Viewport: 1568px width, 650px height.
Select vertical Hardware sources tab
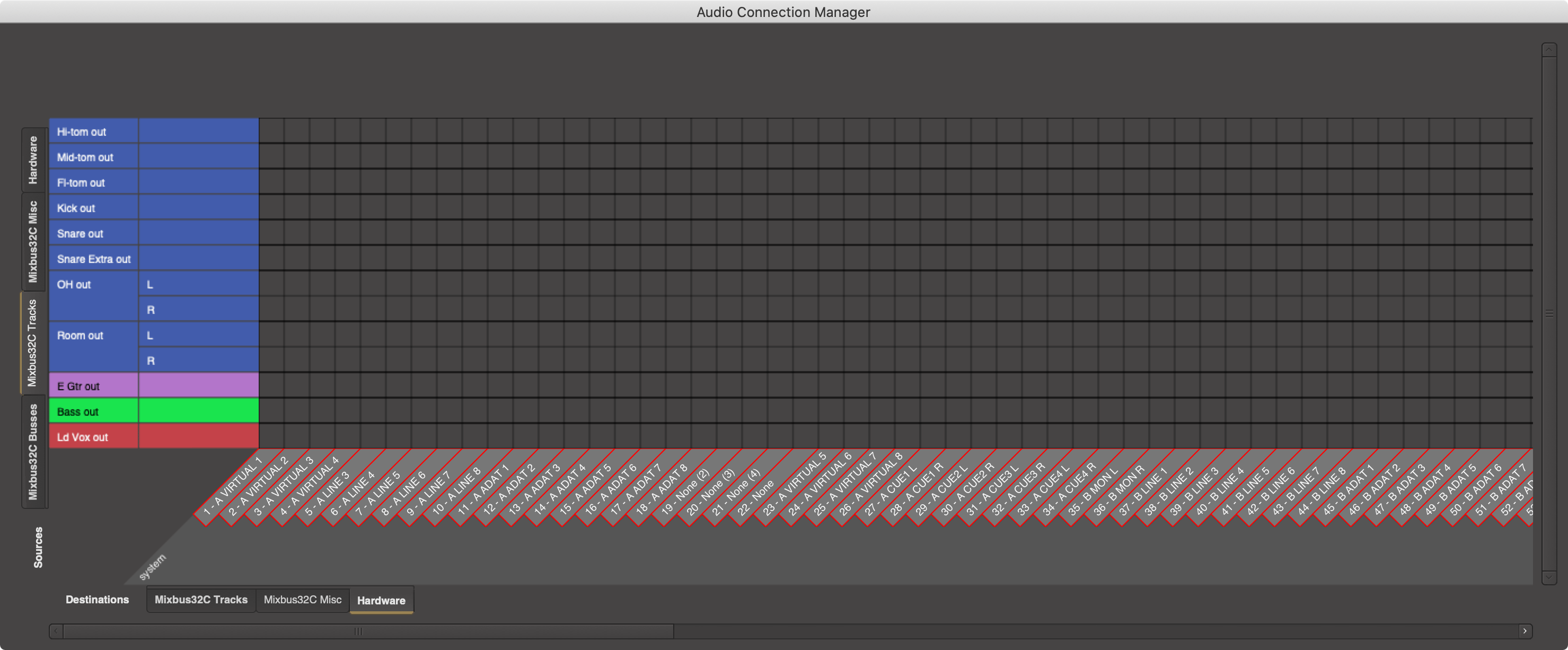click(x=33, y=160)
